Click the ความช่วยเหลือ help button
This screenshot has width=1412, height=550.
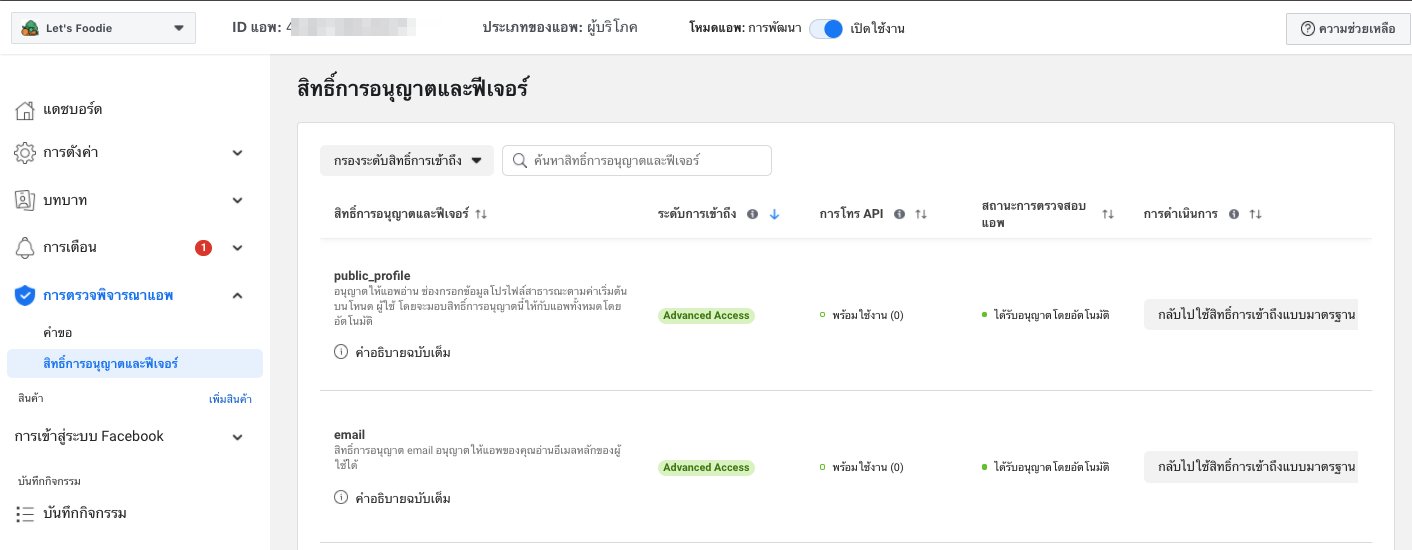[1348, 28]
